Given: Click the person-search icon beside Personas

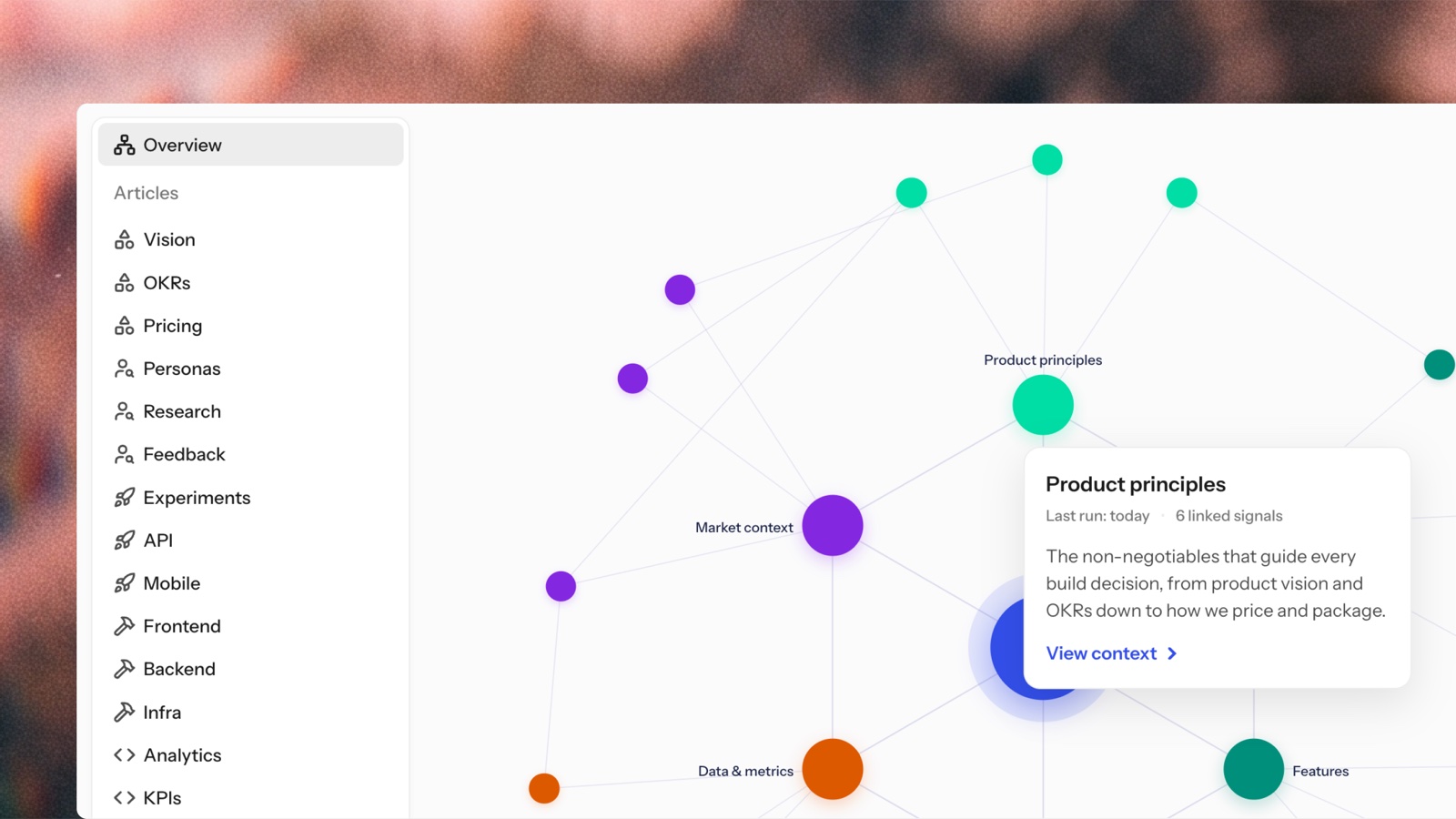Looking at the screenshot, I should (125, 369).
